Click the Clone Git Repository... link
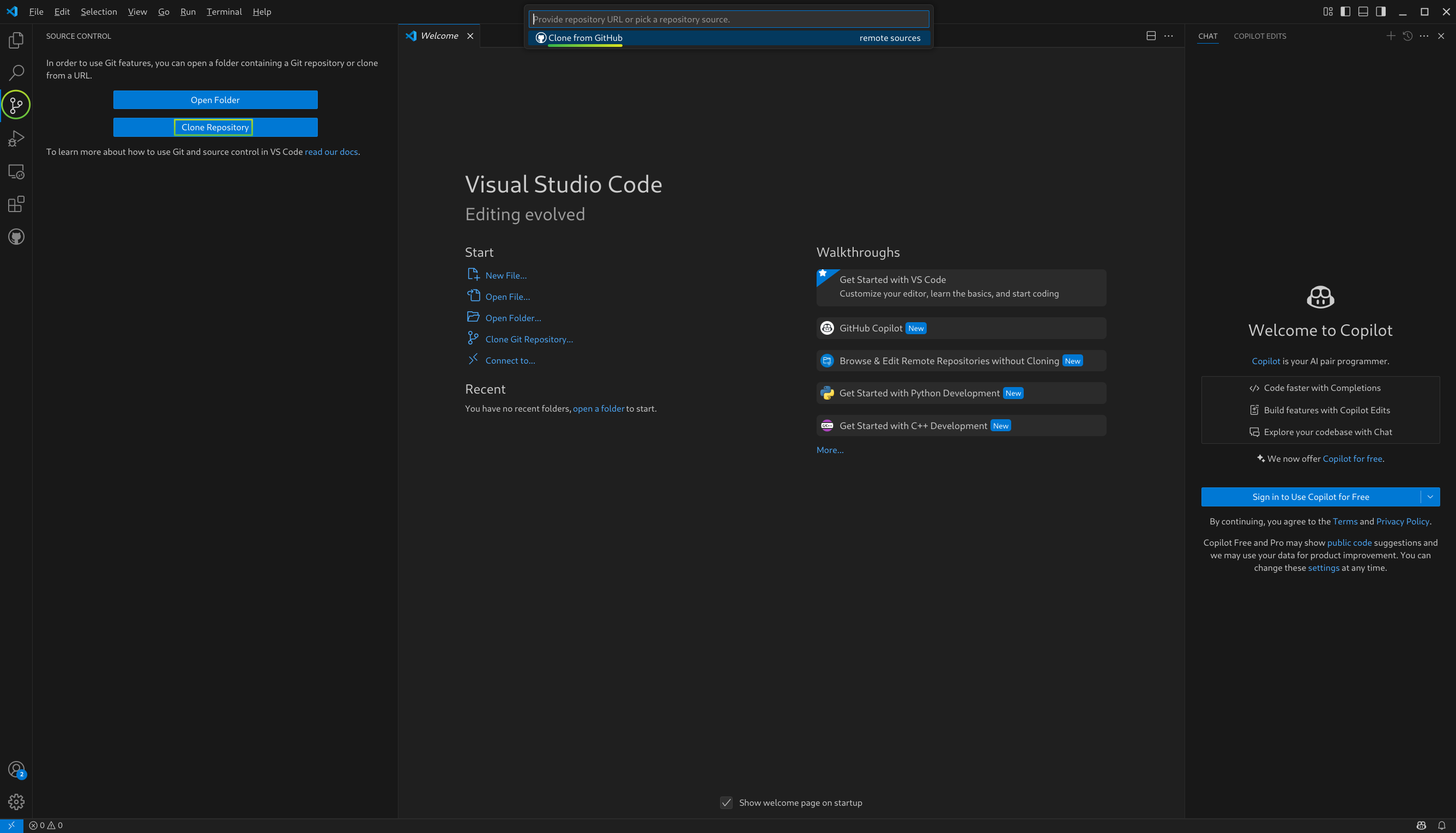 click(529, 339)
